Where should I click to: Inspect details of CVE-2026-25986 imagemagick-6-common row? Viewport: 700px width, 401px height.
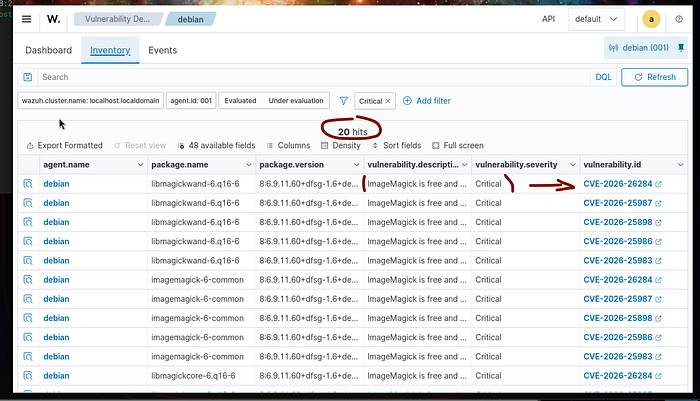tap(28, 337)
